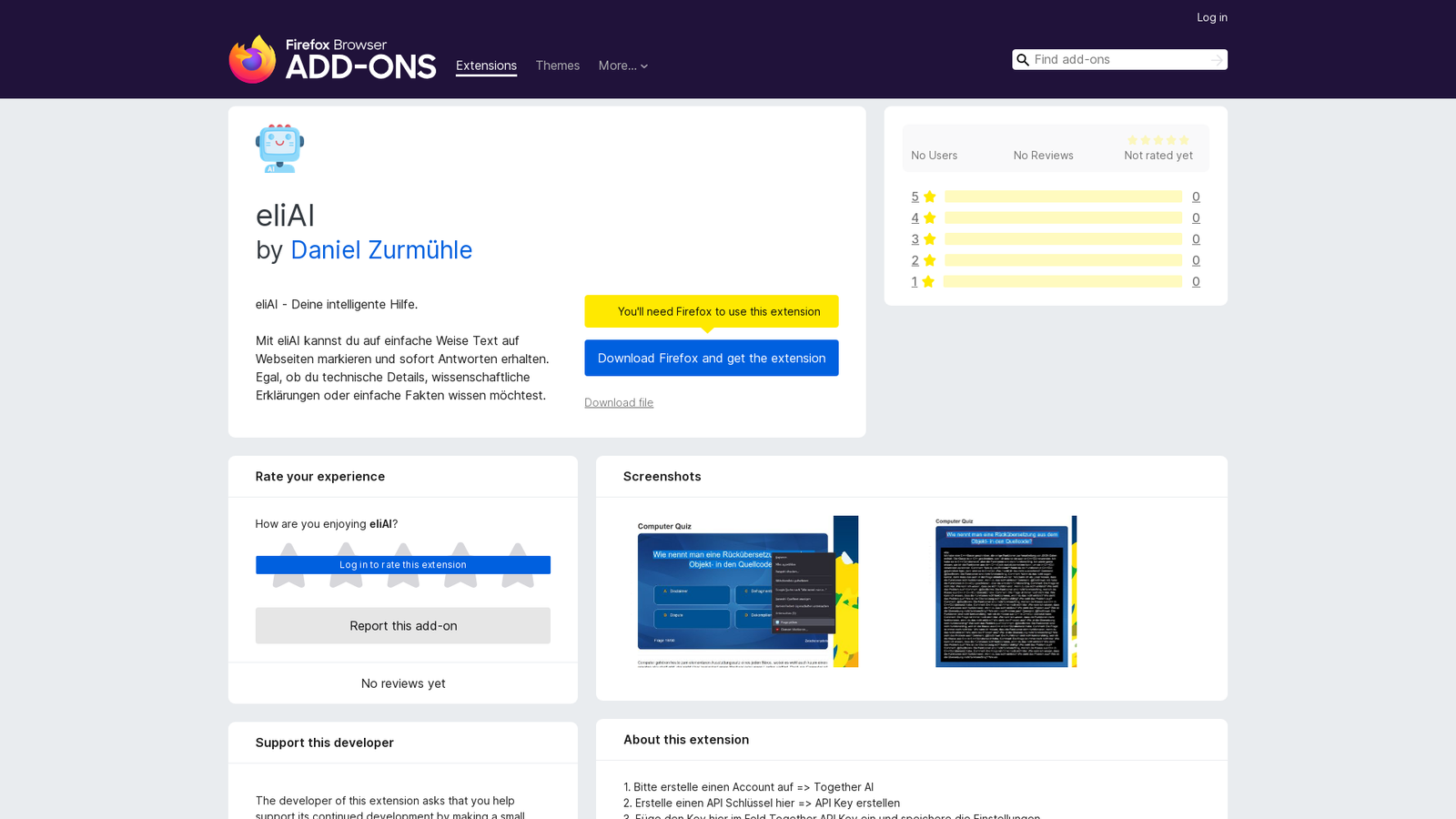The image size is (1456, 819).
Task: Click the count 0 for 5 stars
Action: coord(1196,197)
